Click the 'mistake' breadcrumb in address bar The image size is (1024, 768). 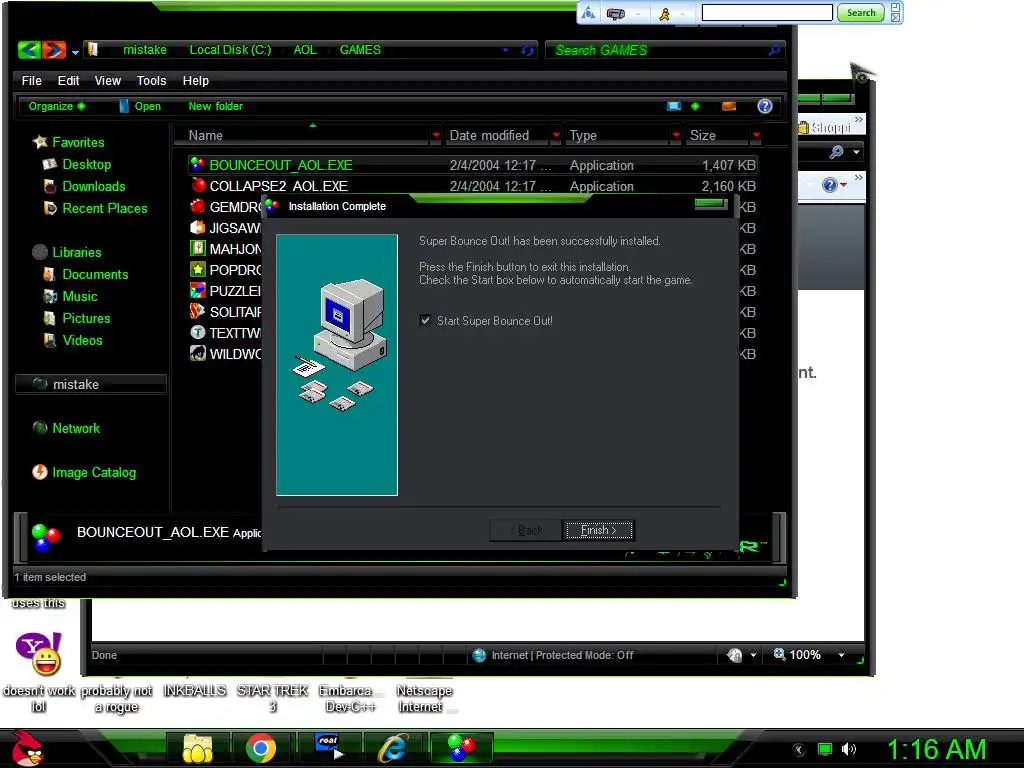click(144, 50)
